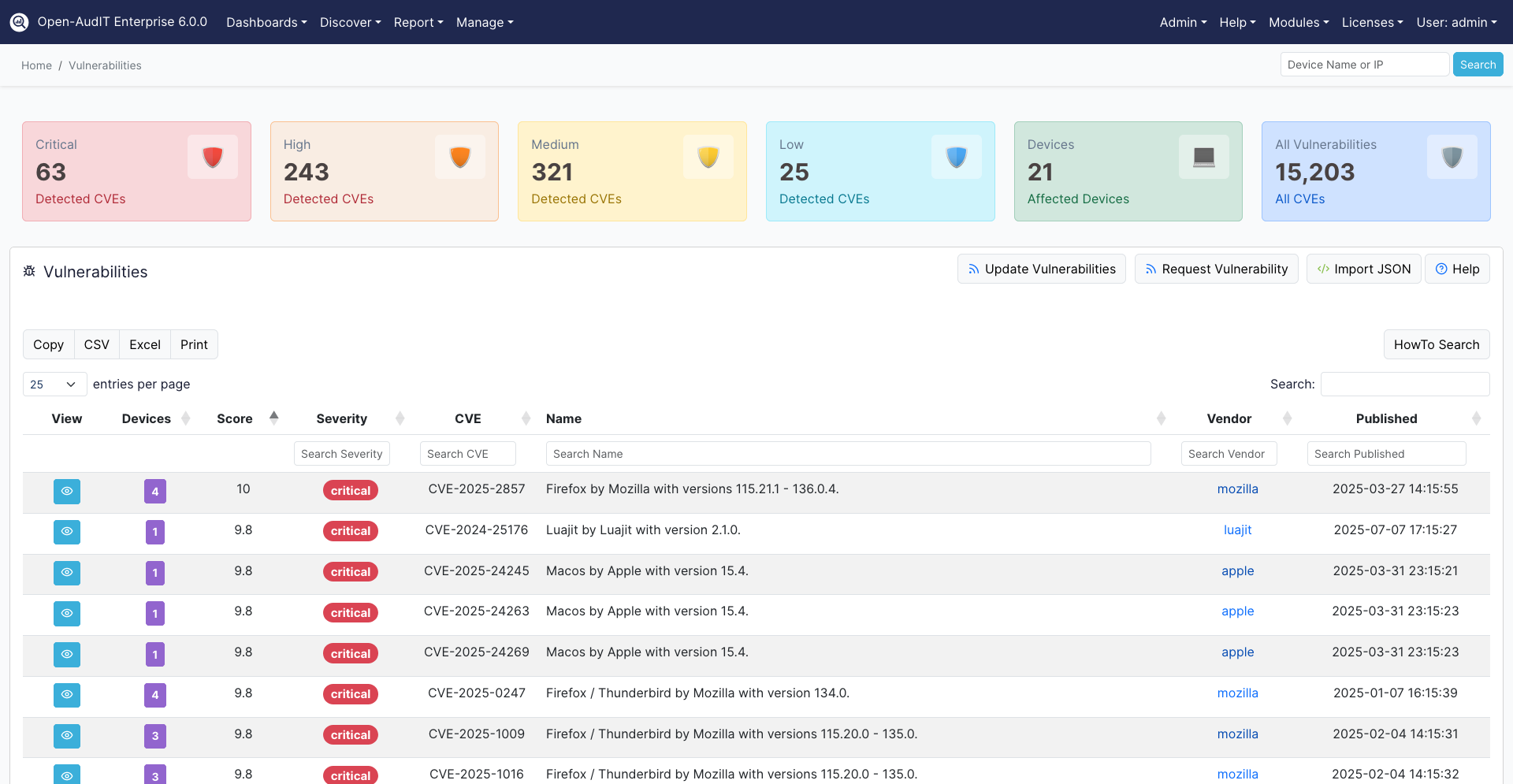Image resolution: width=1513 pixels, height=784 pixels.
Task: Click the Device Name or IP search field
Action: coord(1365,64)
